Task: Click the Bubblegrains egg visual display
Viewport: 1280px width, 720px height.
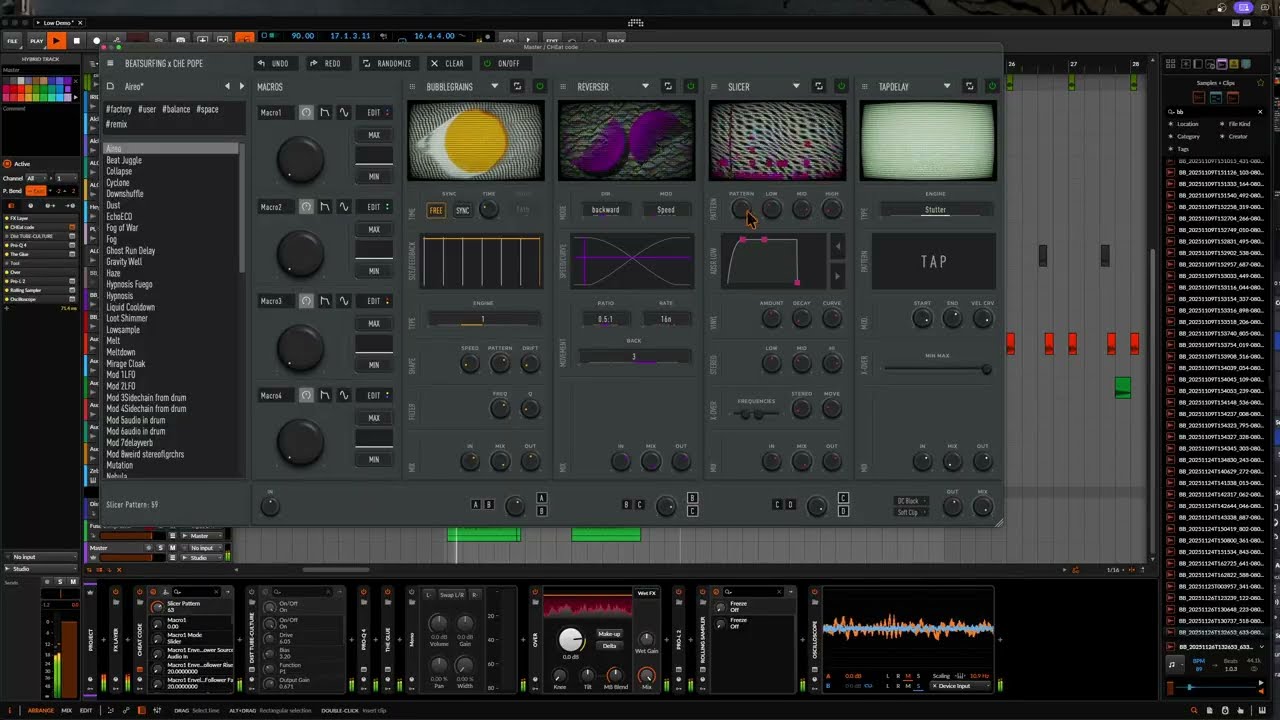Action: 476,140
